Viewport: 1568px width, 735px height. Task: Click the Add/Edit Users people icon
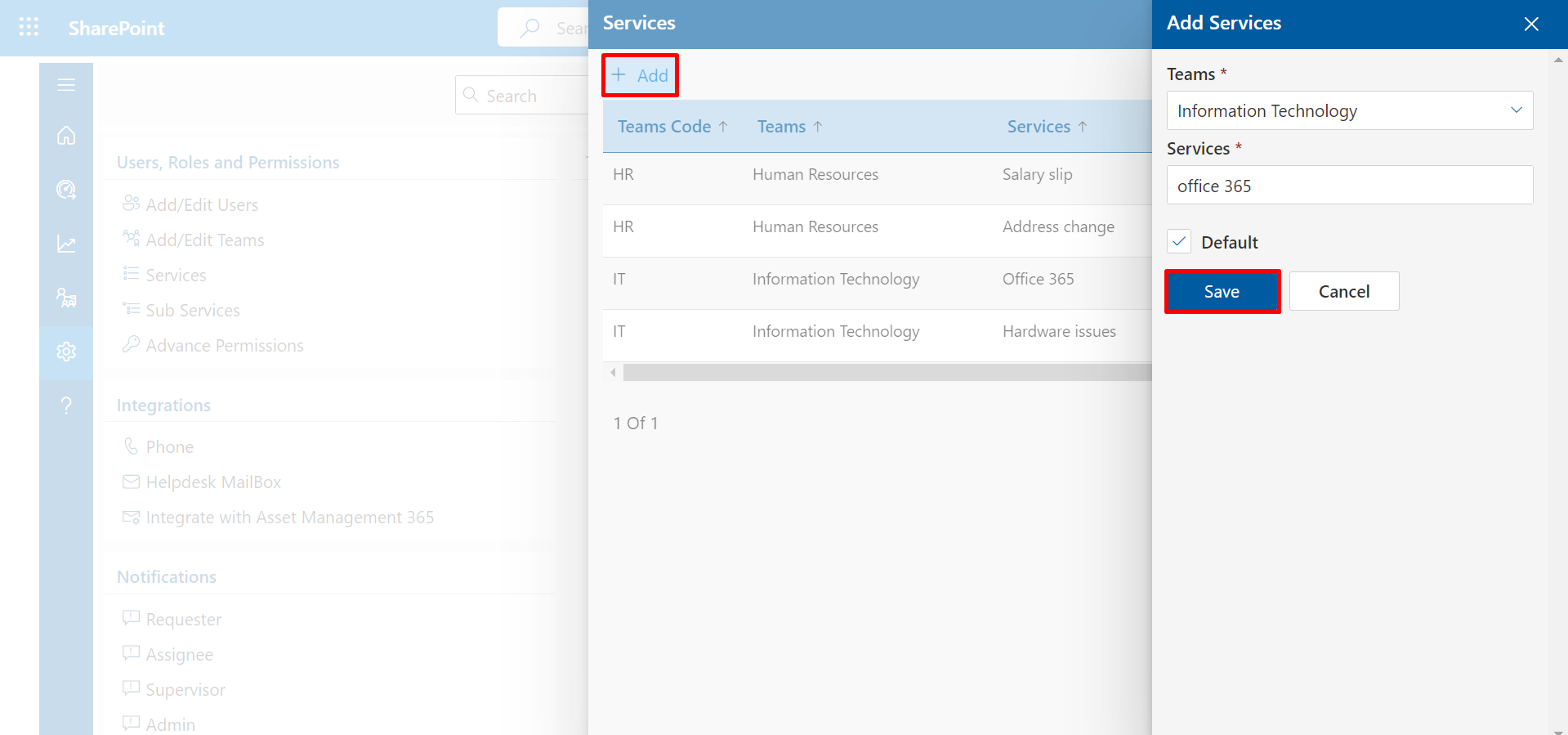point(131,204)
